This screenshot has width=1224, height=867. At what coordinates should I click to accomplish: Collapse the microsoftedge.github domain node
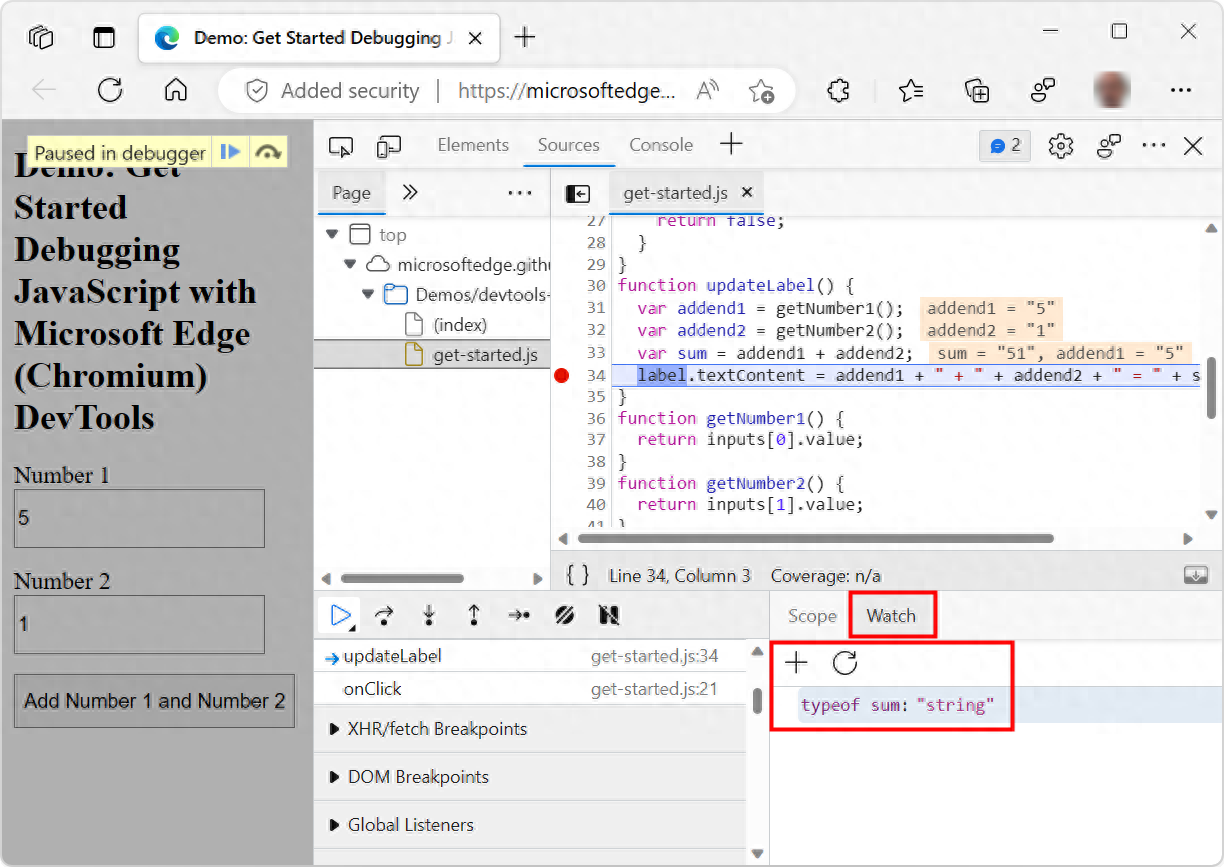click(x=349, y=265)
